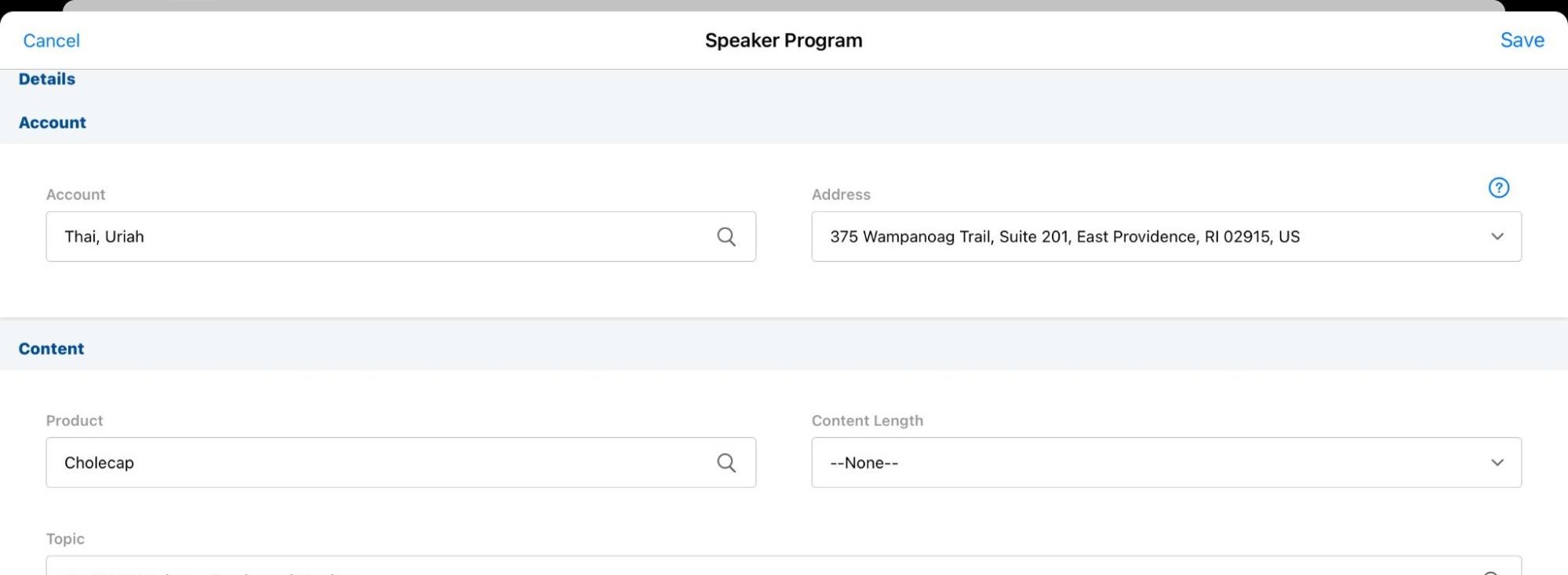This screenshot has width=1568, height=575.
Task: Click the Speaker Program title
Action: [783, 41]
